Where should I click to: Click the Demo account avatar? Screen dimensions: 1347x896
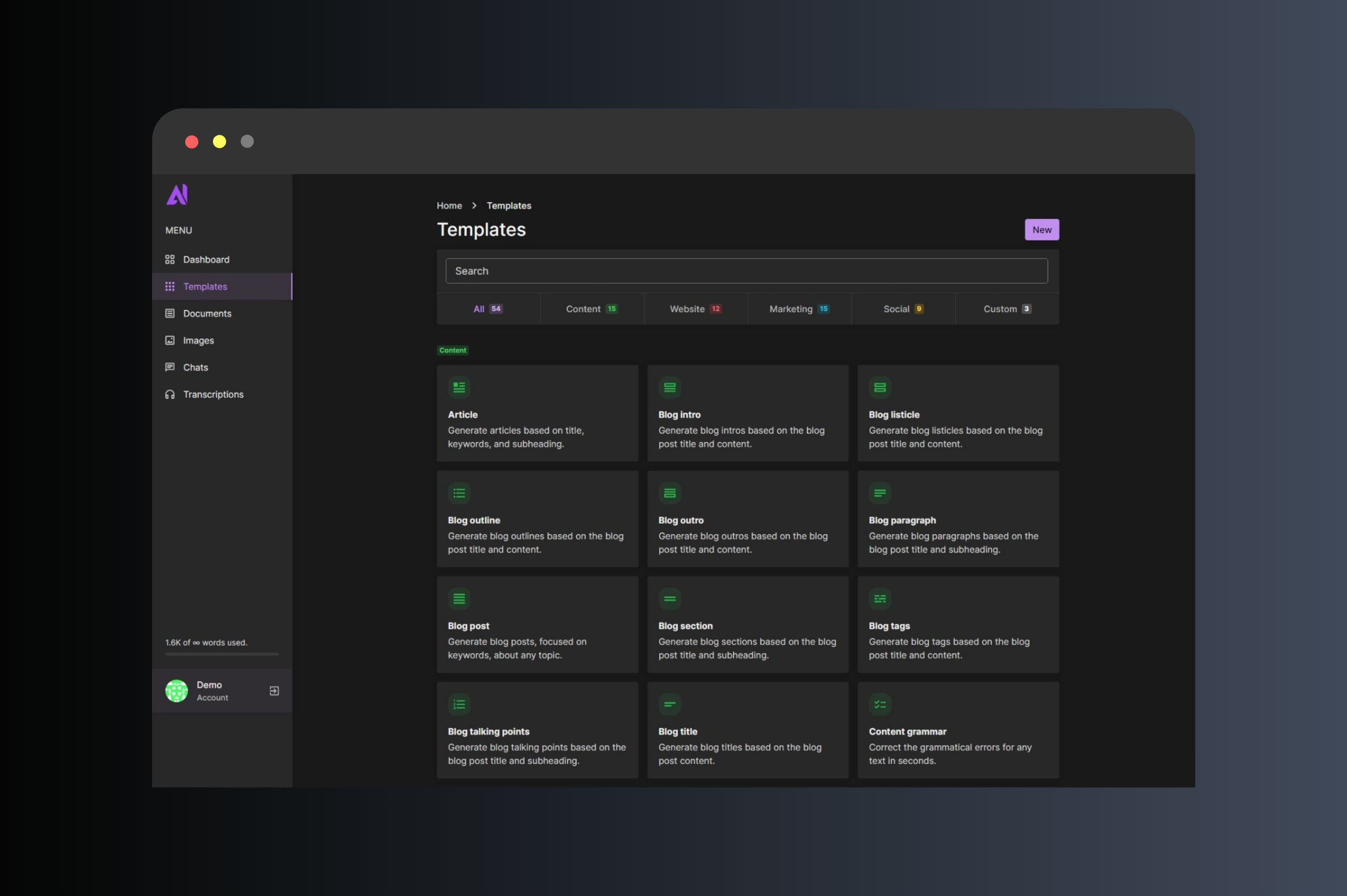click(x=177, y=691)
